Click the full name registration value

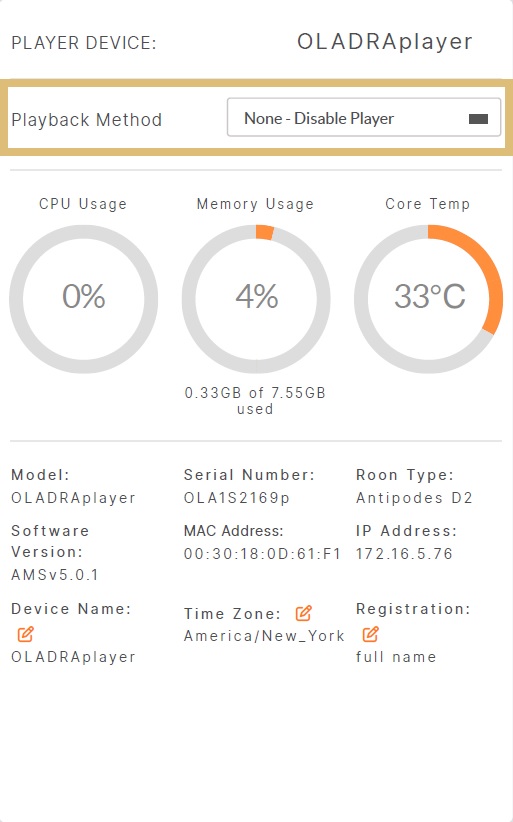click(396, 657)
